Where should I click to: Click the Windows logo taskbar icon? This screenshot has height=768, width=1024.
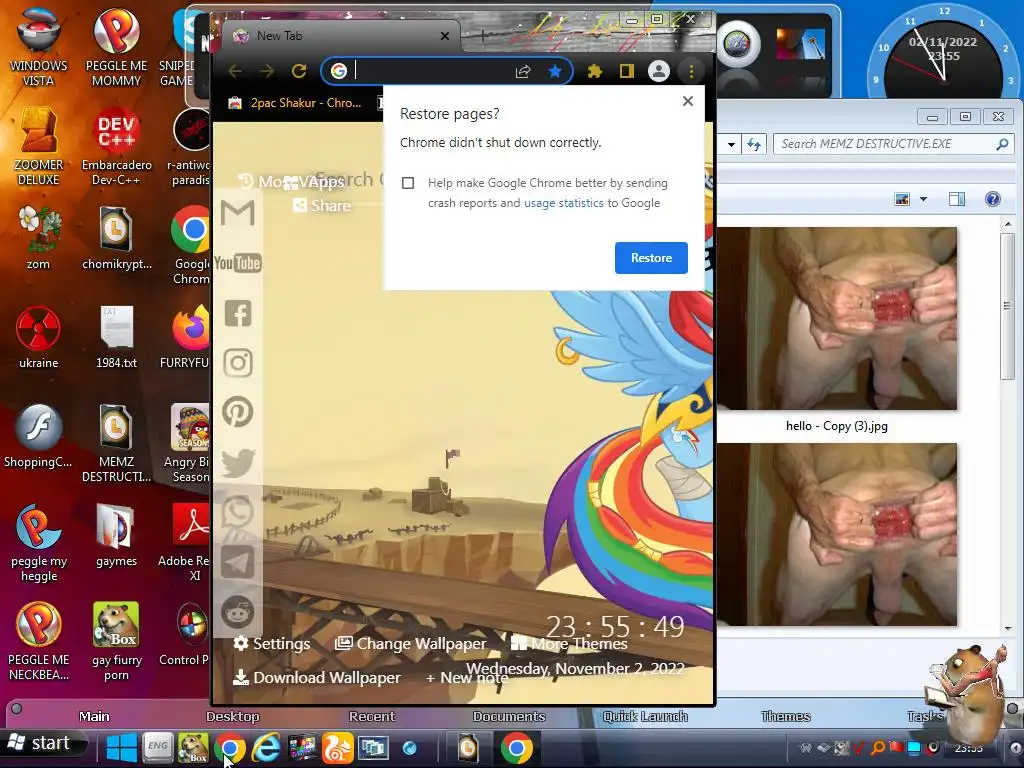122,748
